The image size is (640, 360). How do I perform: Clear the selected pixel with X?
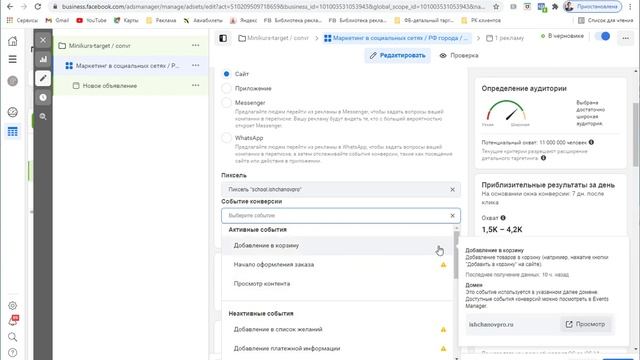point(452,189)
